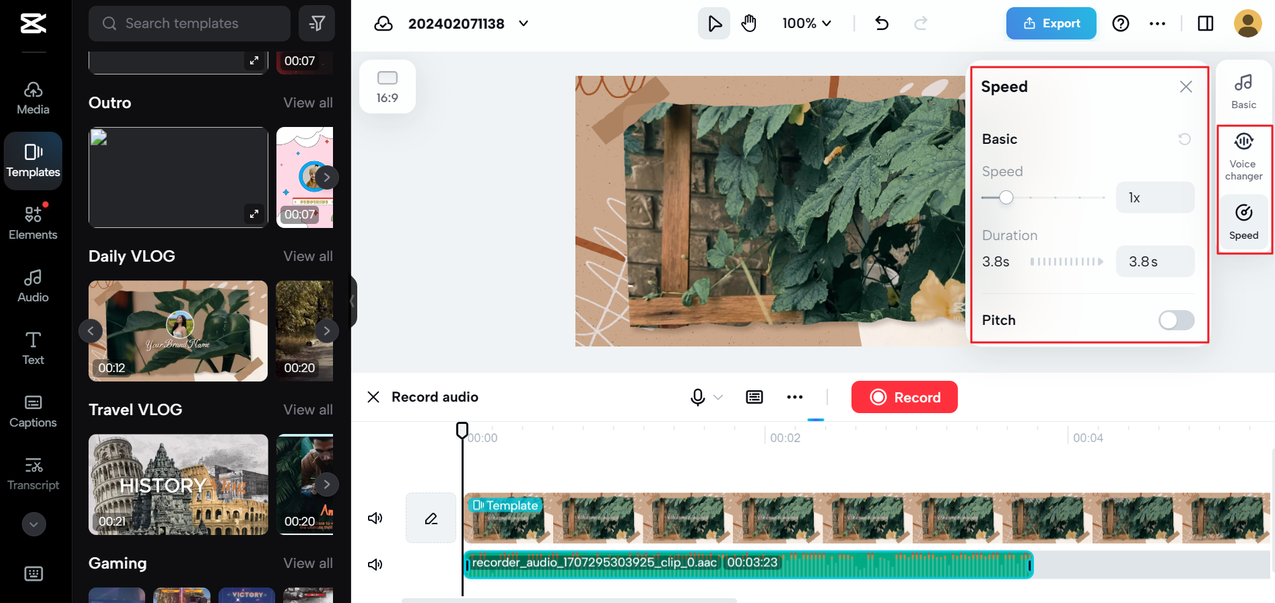Click the 3.8s duration input field
Image resolution: width=1275 pixels, height=603 pixels.
pos(1155,261)
